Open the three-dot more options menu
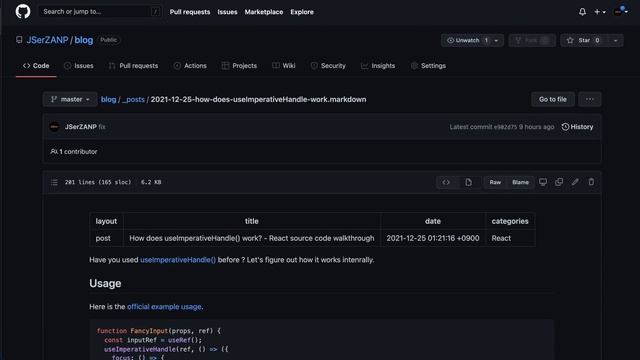This screenshot has height=360, width=640. tap(590, 99)
